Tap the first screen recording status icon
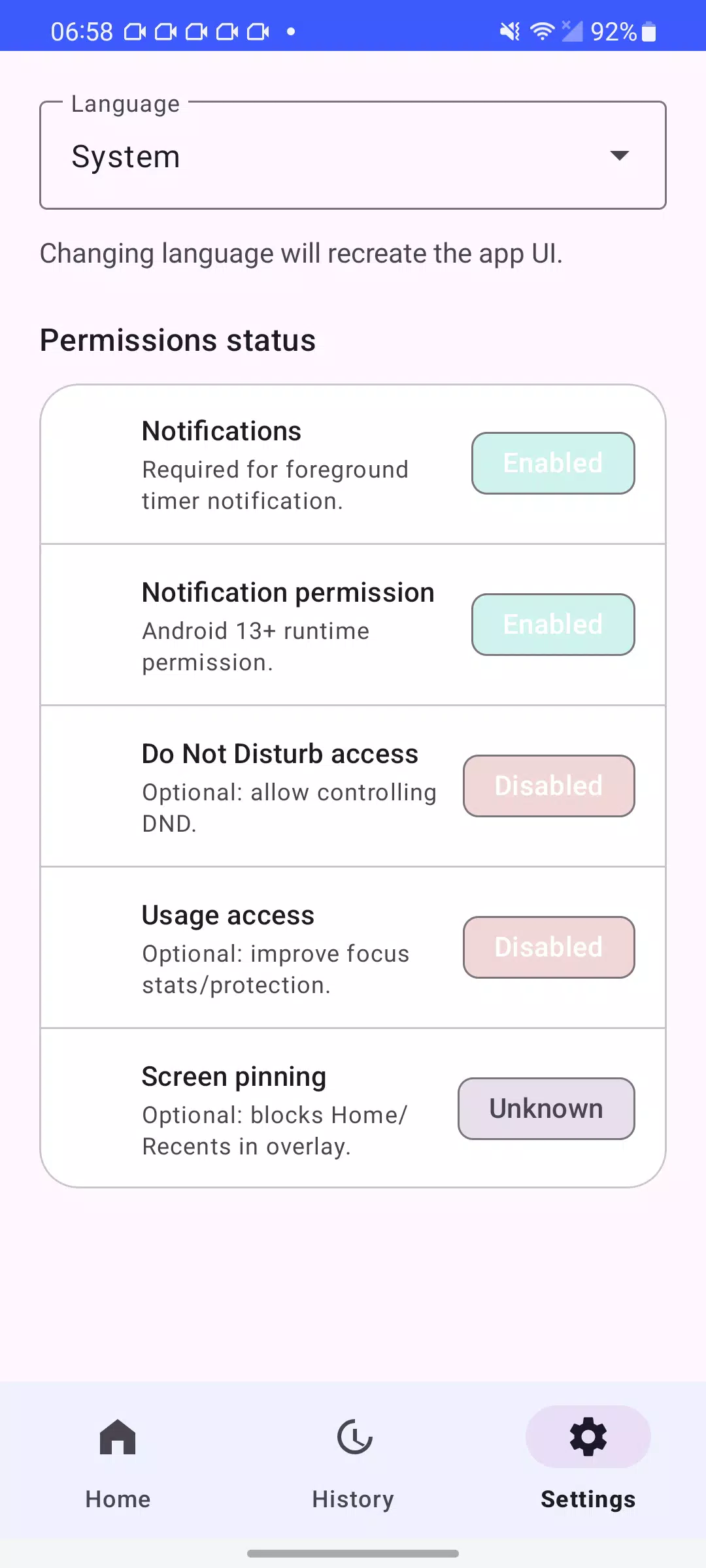The width and height of the screenshot is (706, 1568). [135, 31]
